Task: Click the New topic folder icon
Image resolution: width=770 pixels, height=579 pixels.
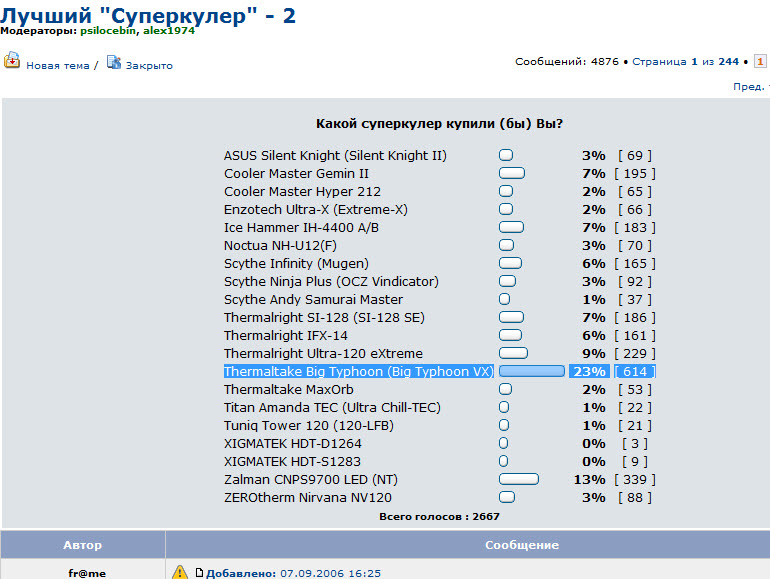Action: [12, 61]
